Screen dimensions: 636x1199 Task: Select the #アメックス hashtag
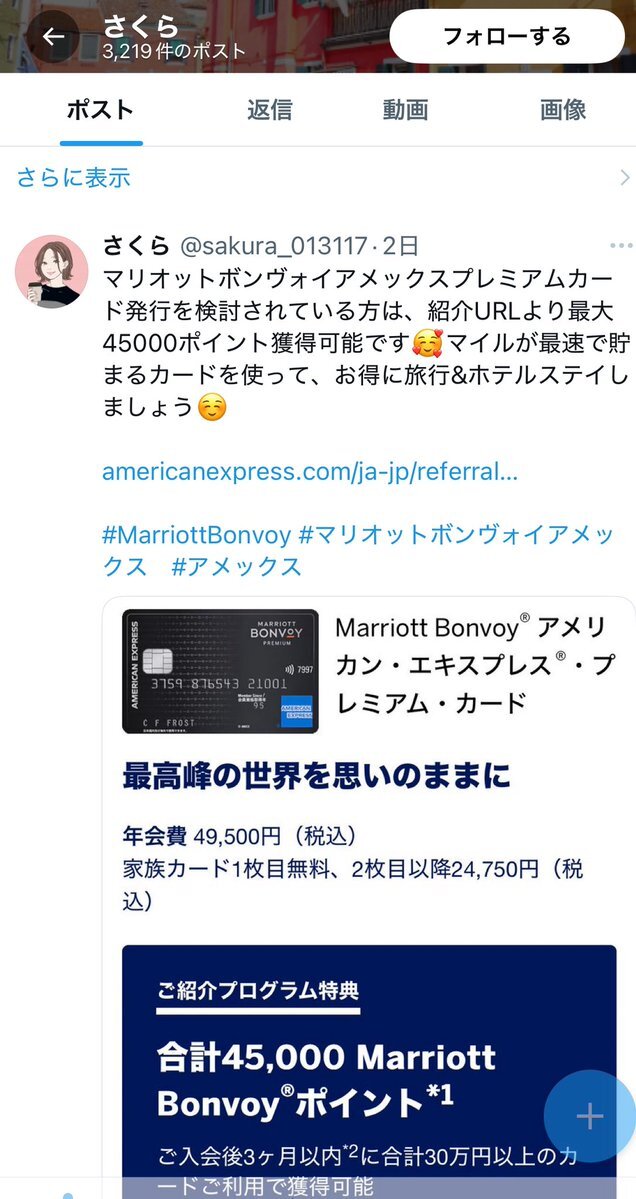click(237, 567)
